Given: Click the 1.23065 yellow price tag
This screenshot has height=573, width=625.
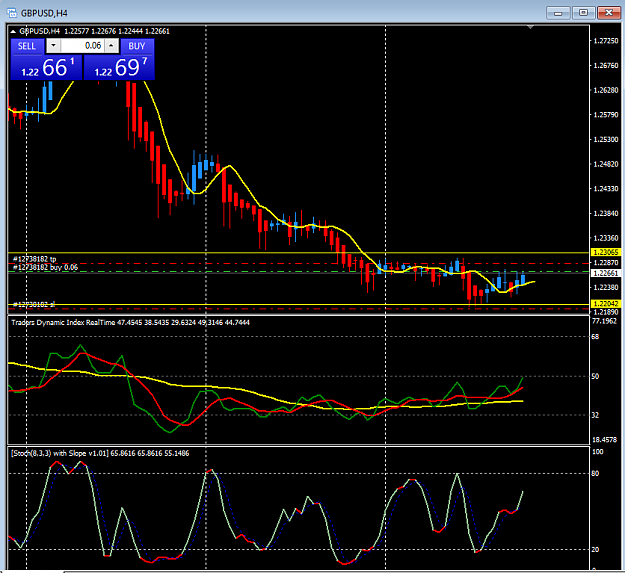Looking at the screenshot, I should pos(605,252).
